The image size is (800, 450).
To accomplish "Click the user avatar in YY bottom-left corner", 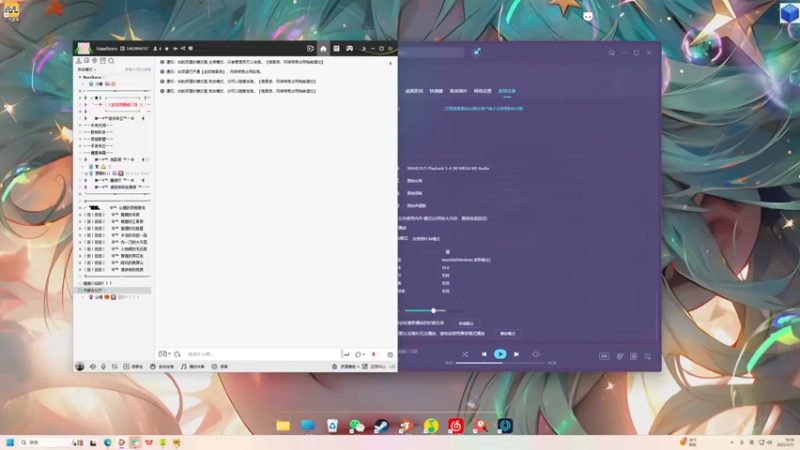I will (80, 366).
